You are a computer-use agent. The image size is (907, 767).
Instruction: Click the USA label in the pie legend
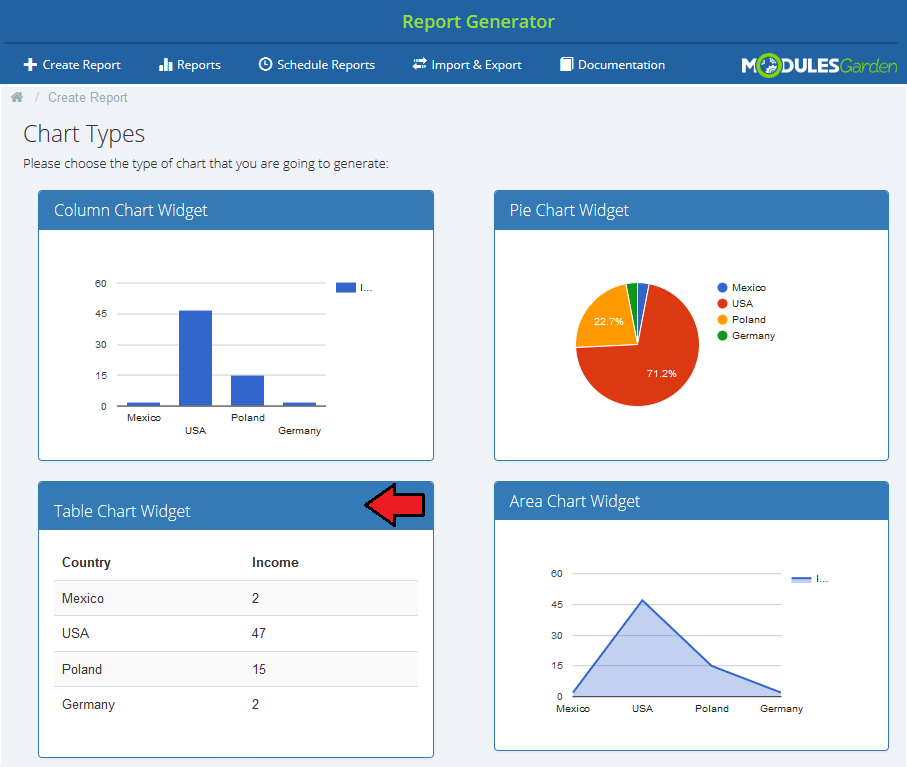742,304
